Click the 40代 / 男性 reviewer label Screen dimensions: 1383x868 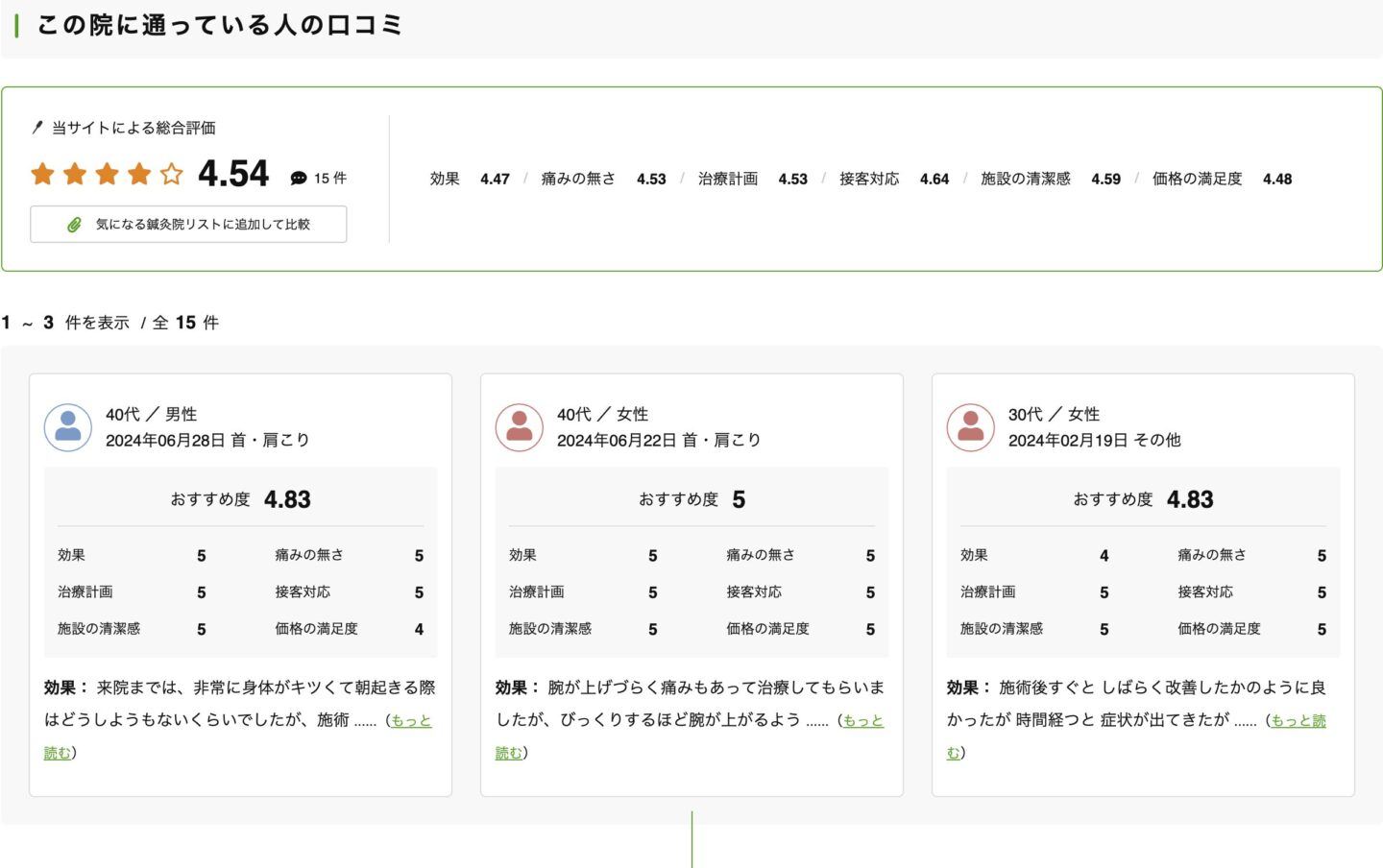point(152,414)
